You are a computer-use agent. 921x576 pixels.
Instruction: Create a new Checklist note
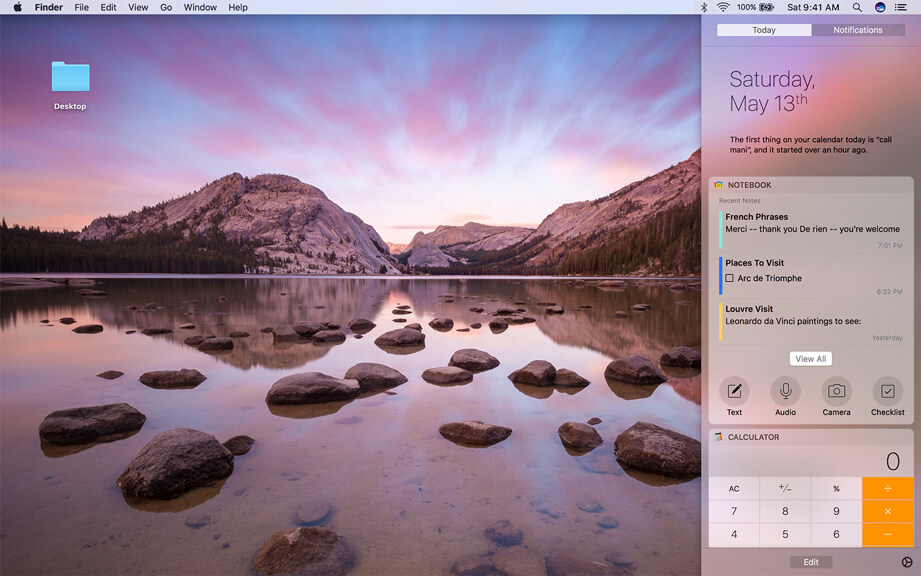[x=887, y=391]
